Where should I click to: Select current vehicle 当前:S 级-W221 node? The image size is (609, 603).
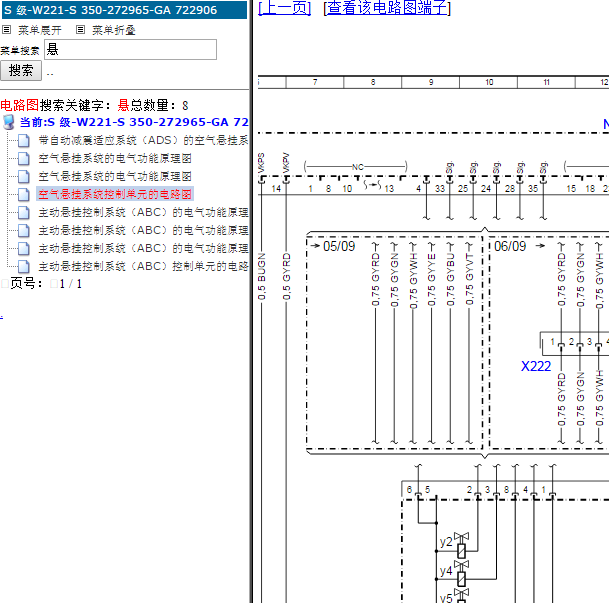(x=134, y=122)
